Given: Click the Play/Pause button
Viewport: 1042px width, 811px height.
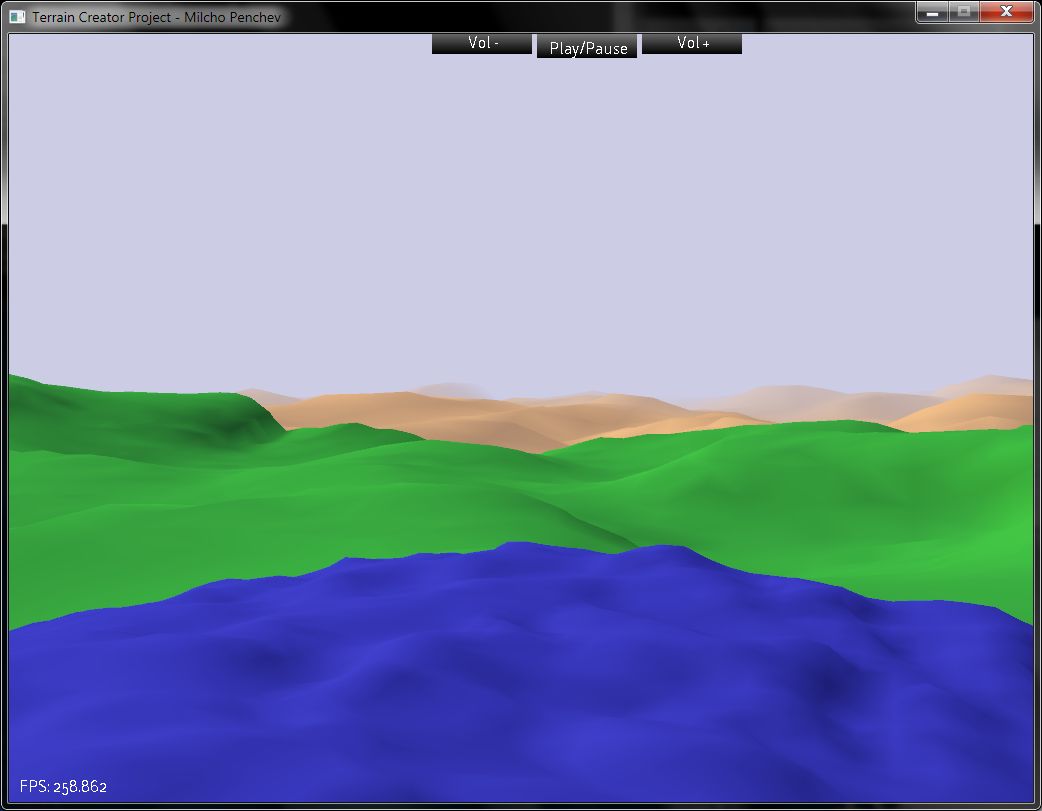Looking at the screenshot, I should pos(587,47).
